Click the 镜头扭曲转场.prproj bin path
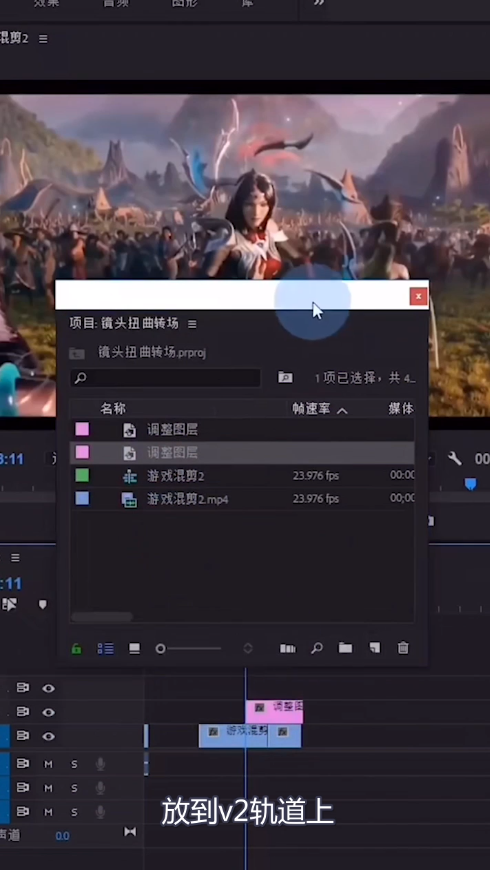Screen dimensions: 490x870 coord(152,352)
